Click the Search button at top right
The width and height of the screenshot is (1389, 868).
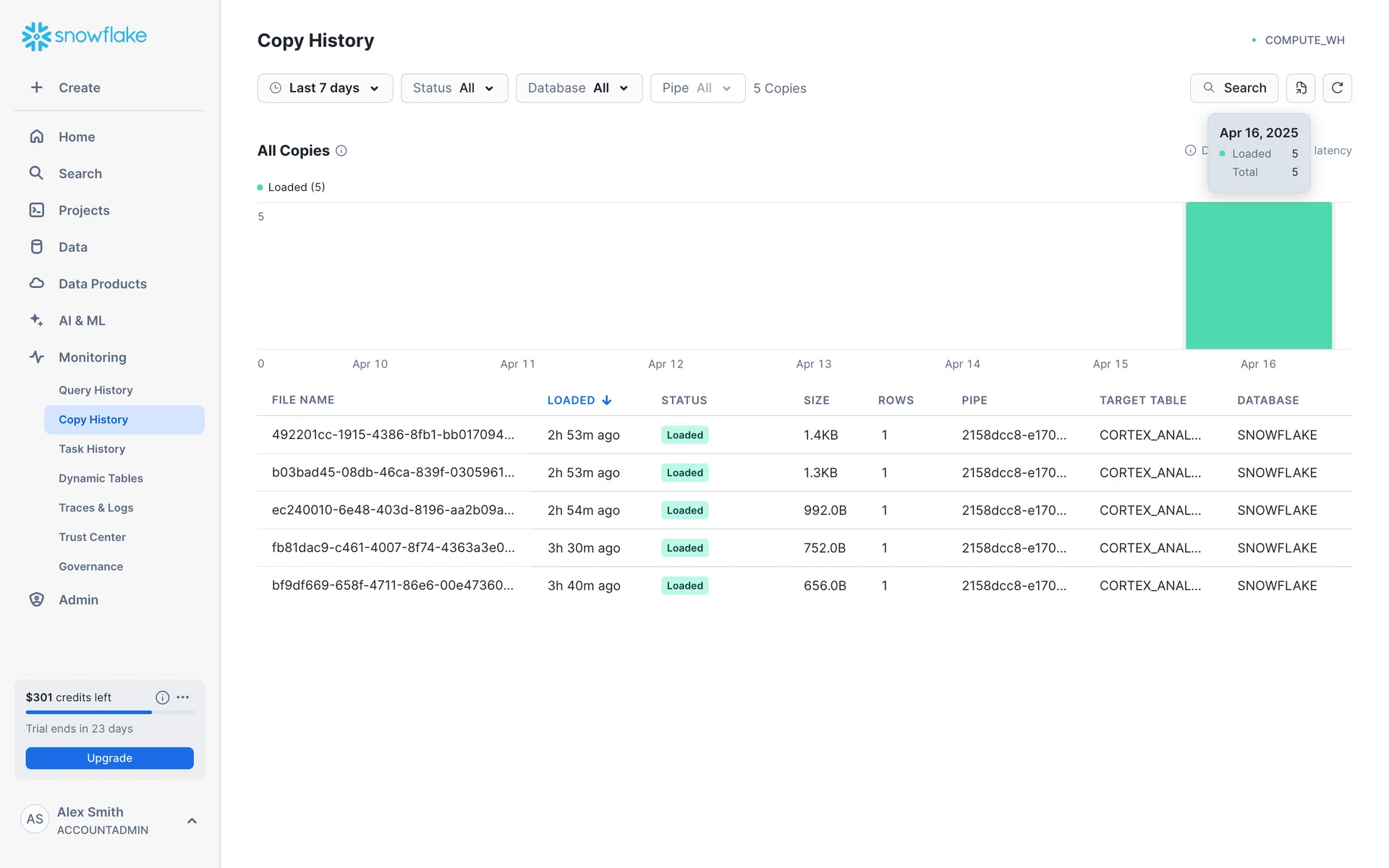tap(1233, 88)
